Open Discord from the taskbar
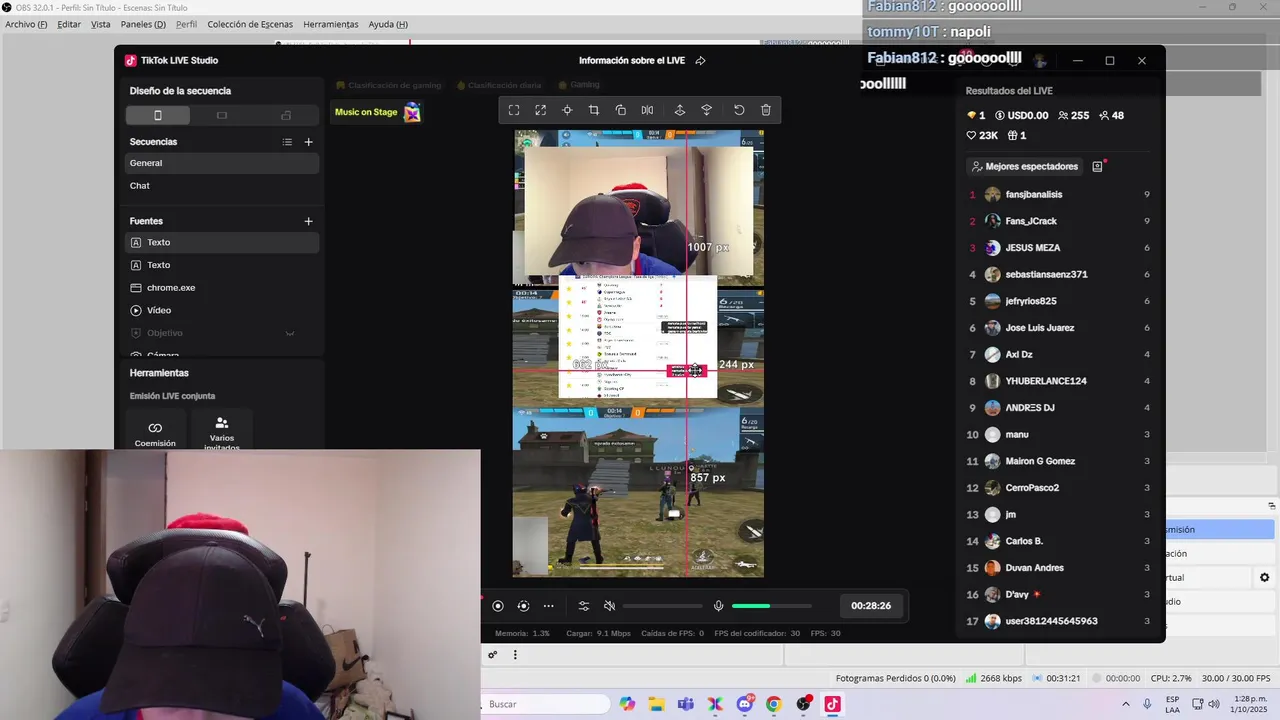Viewport: 1280px width, 720px height. pos(745,704)
